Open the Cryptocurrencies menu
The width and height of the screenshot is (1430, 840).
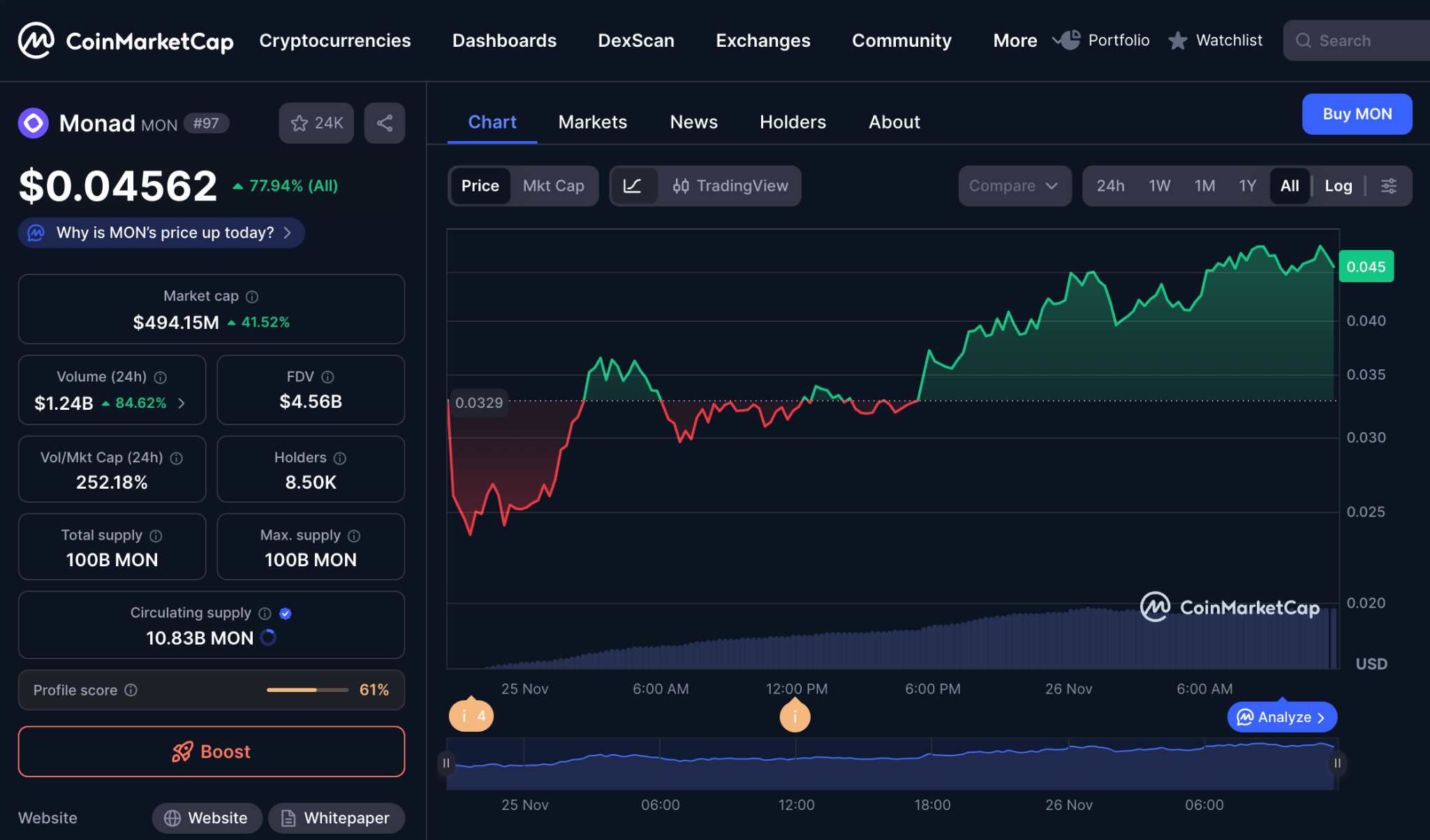coord(335,40)
